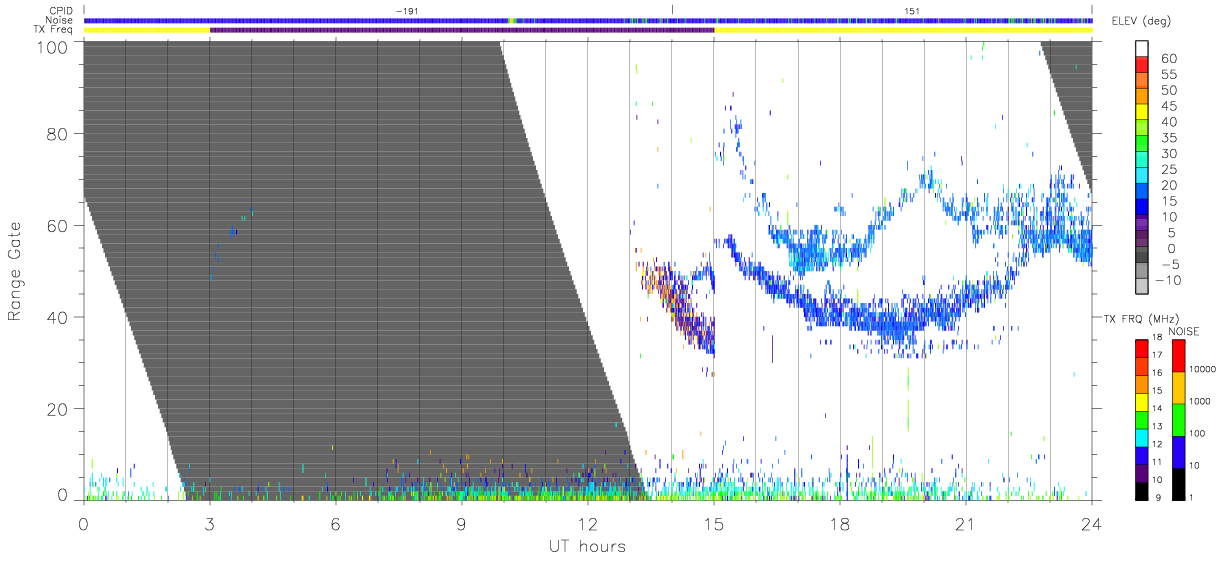
Task: Click the "Range Gate" y-axis title
Action: (15, 270)
